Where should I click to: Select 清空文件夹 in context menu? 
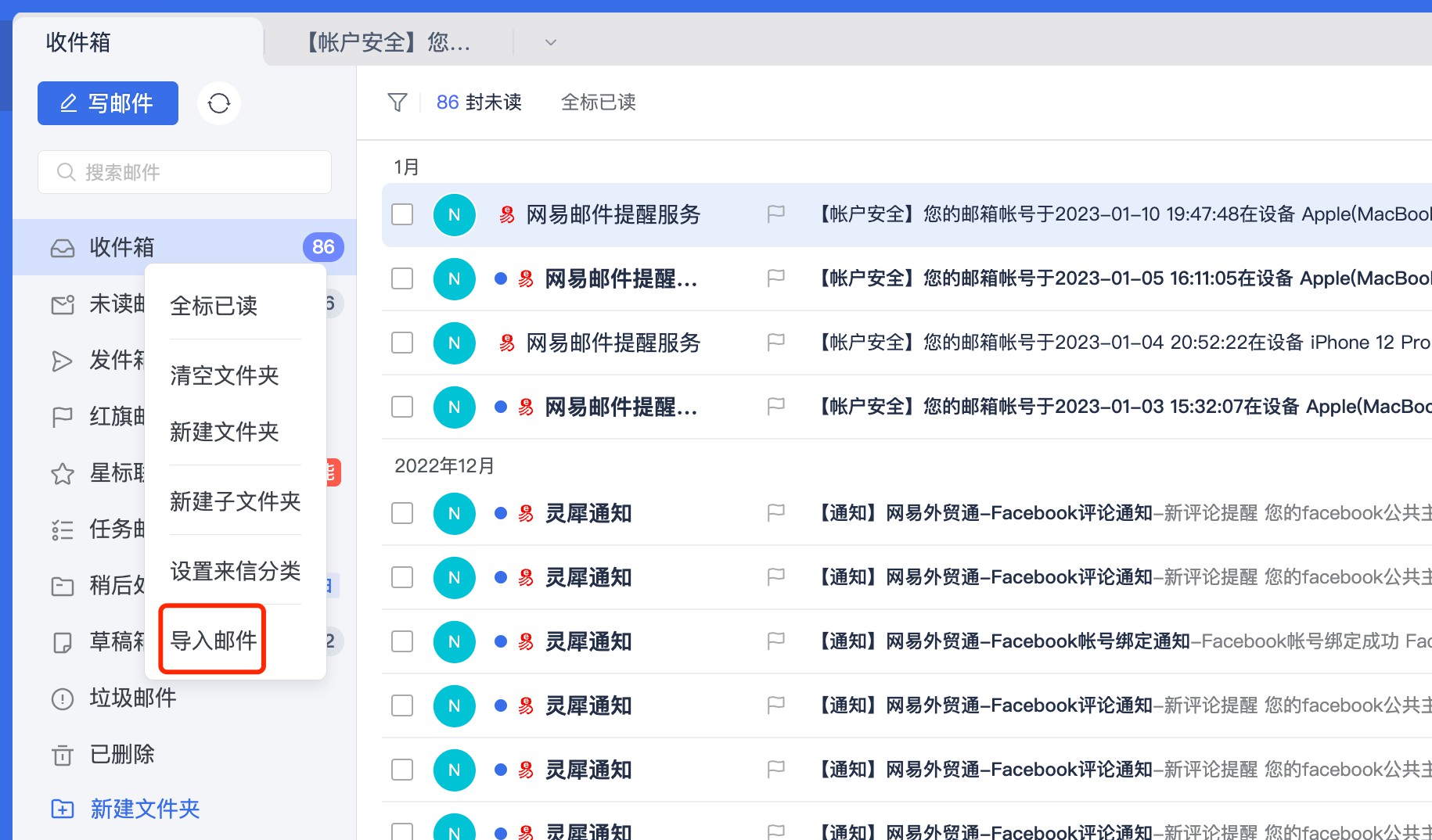[x=225, y=375]
